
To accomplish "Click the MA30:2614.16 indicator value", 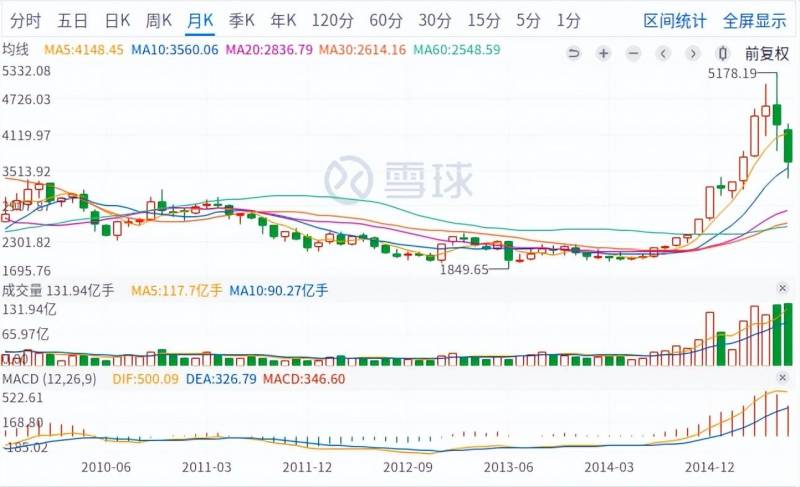I will [362, 50].
